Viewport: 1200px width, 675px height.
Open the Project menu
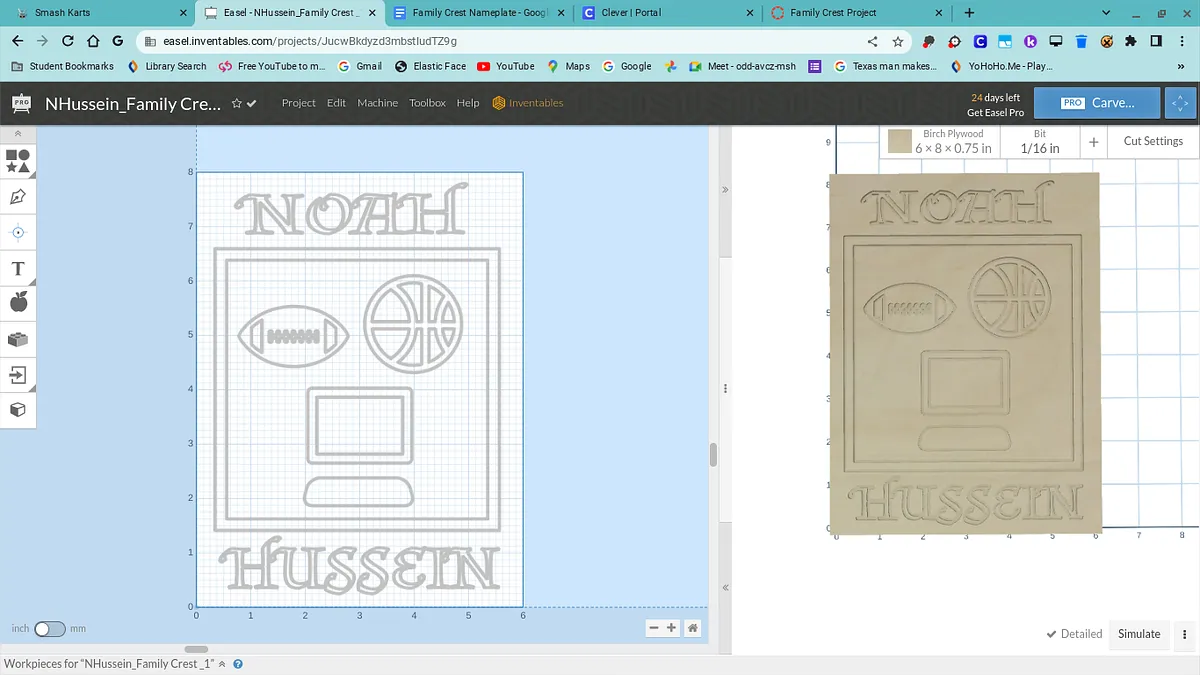(x=298, y=103)
